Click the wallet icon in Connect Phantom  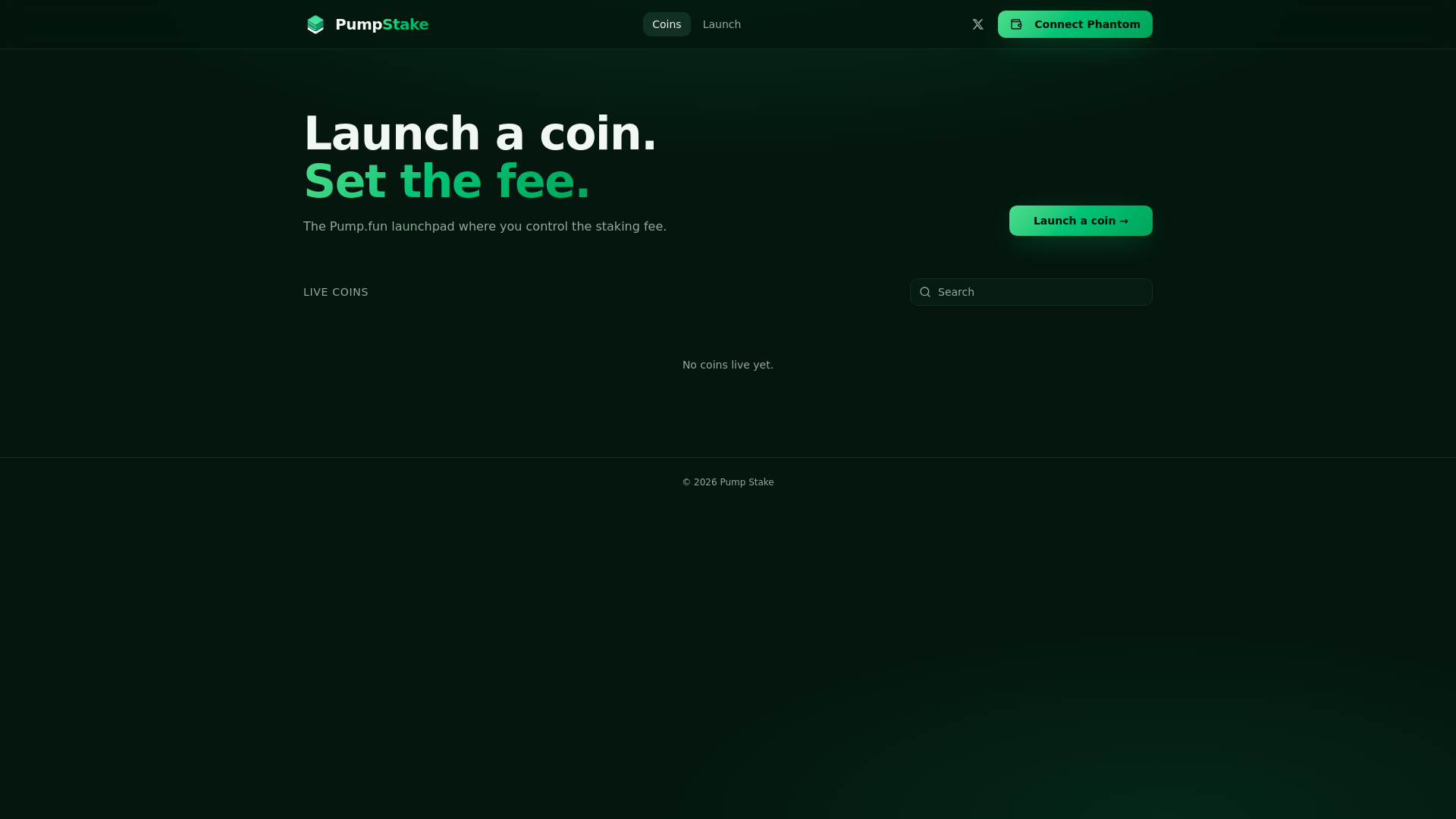coord(1016,24)
